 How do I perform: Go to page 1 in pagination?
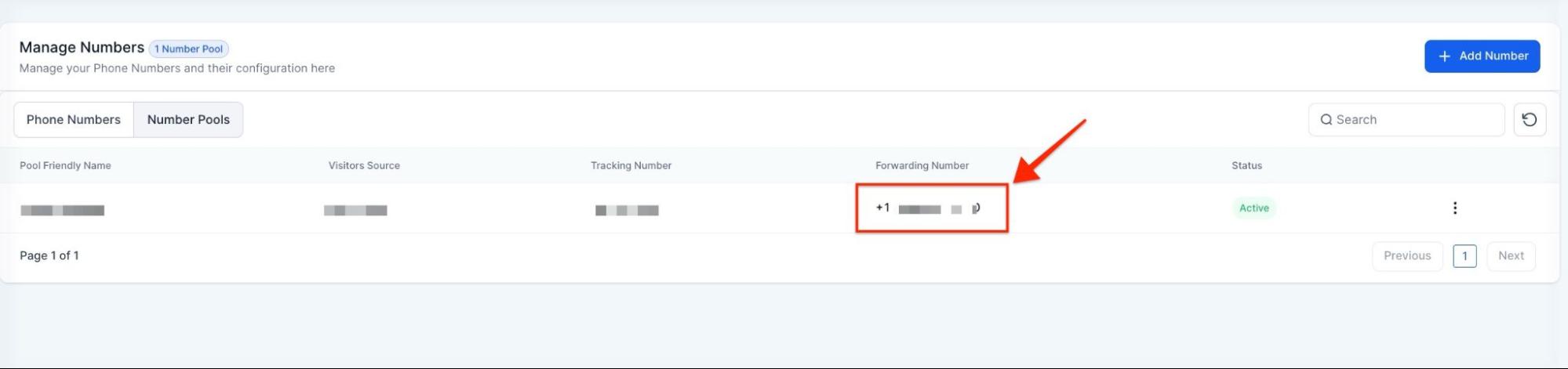click(1464, 256)
